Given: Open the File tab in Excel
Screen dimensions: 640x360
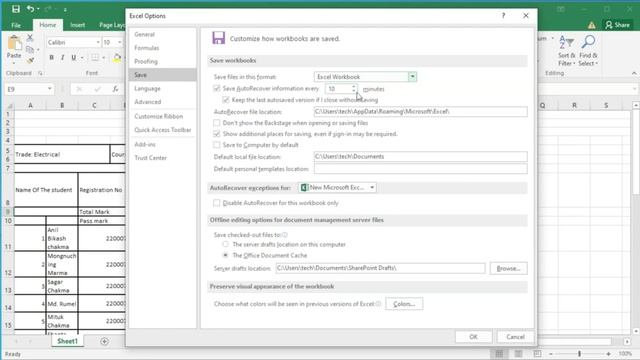Looking at the screenshot, I should 16,25.
